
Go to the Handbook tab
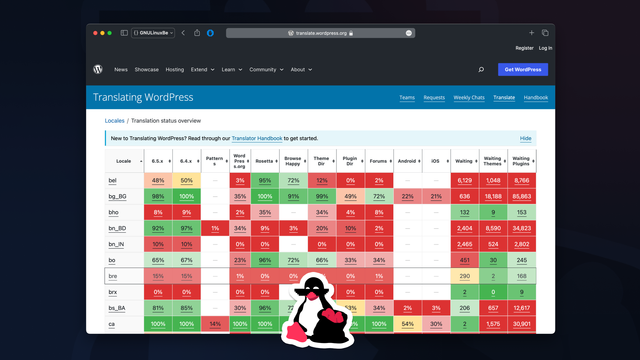536,98
